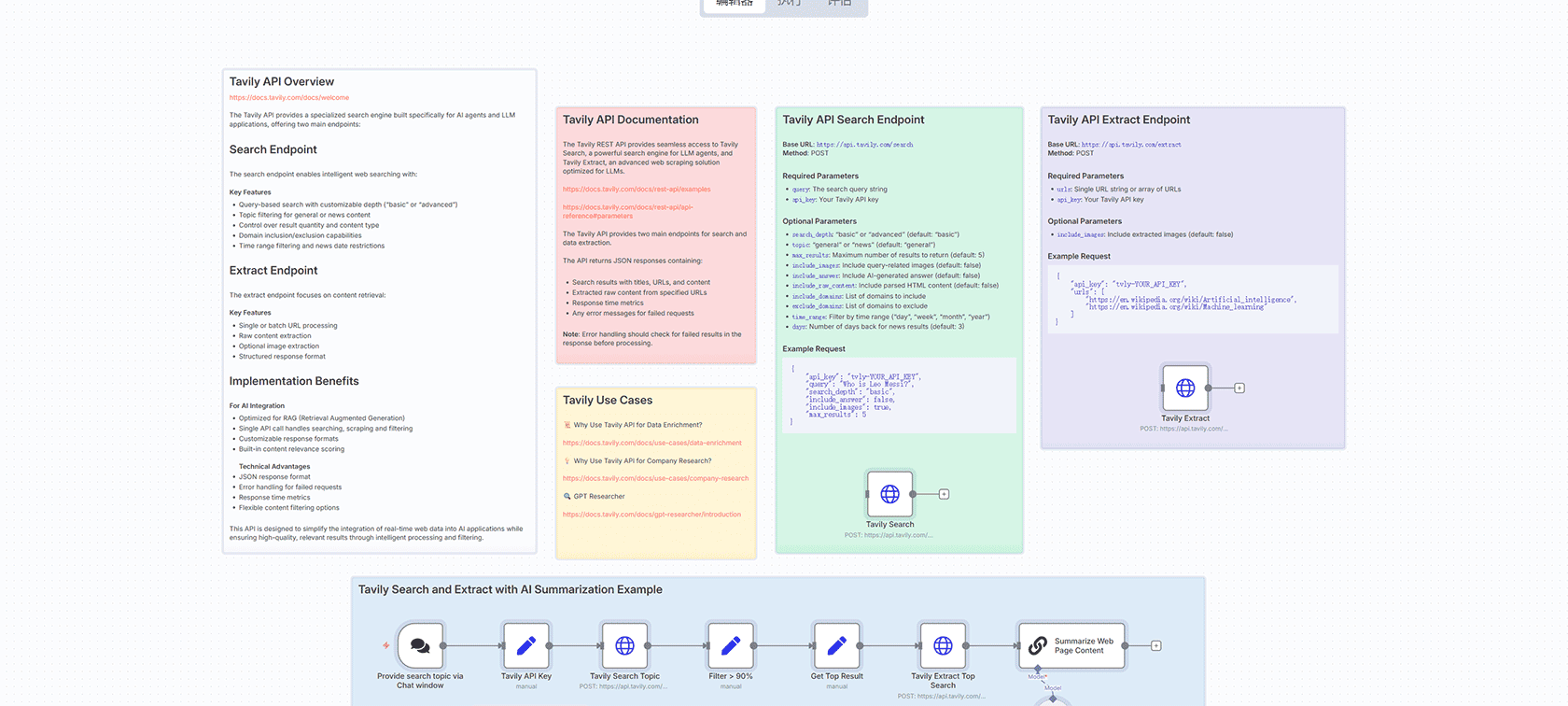
Task: Add a node after Summarize Web Page Content
Action: 1155,645
